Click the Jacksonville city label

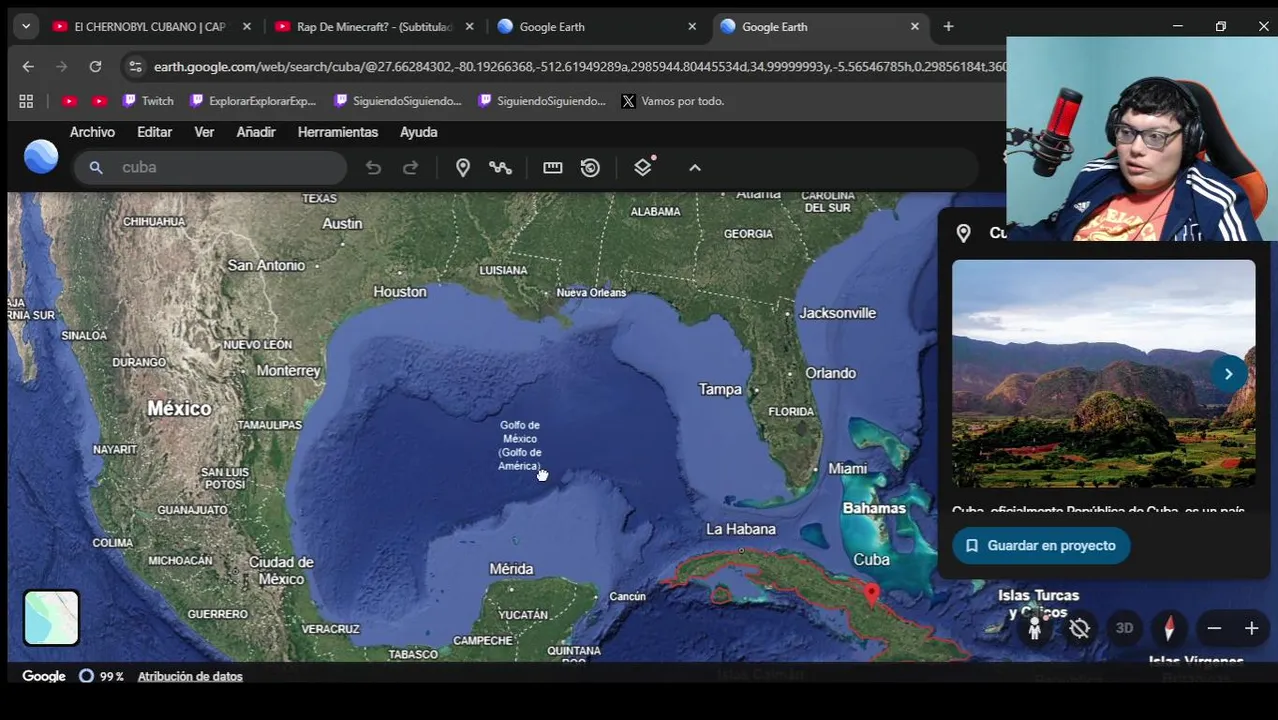pyautogui.click(x=838, y=313)
